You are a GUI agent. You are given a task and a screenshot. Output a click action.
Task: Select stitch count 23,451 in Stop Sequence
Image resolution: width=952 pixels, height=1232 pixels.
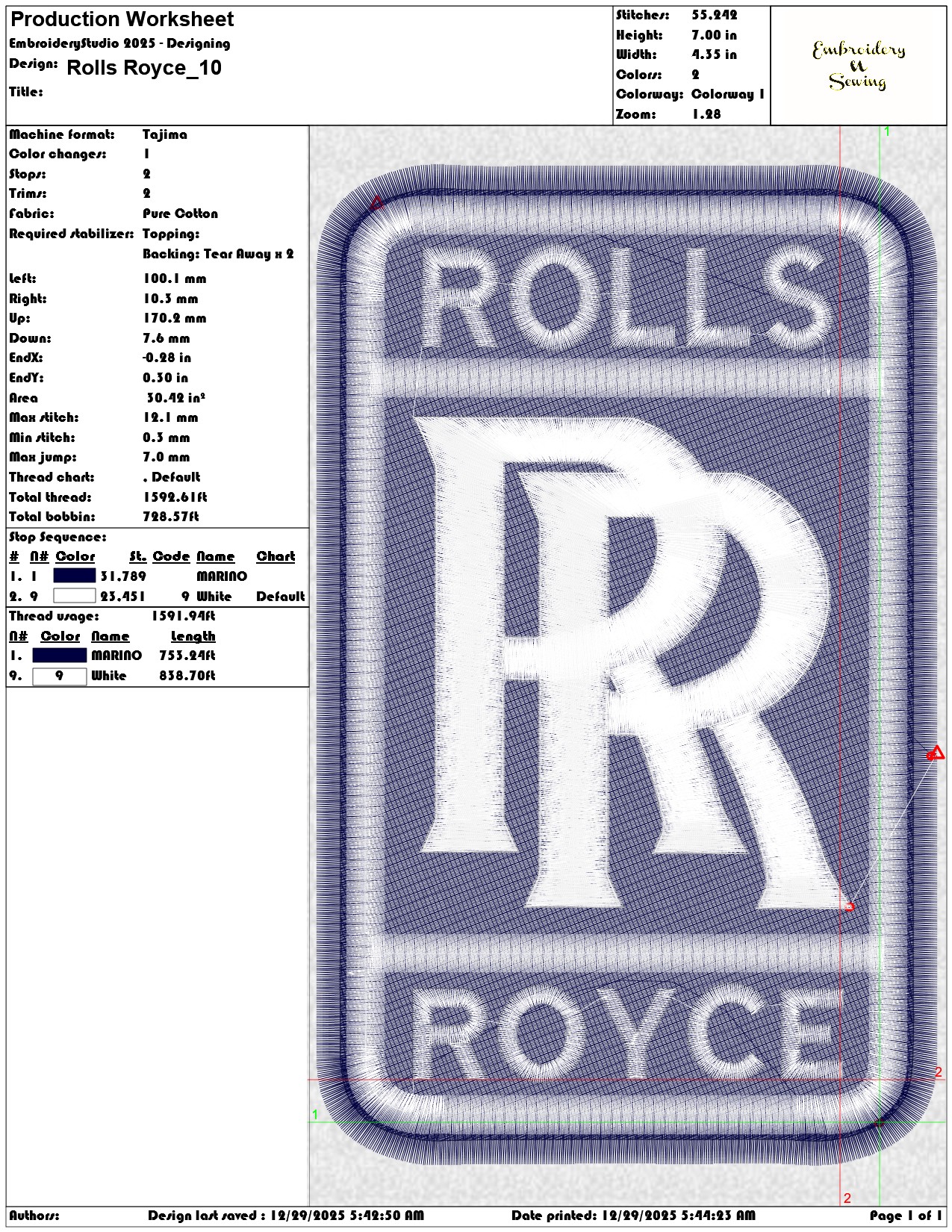tap(123, 597)
